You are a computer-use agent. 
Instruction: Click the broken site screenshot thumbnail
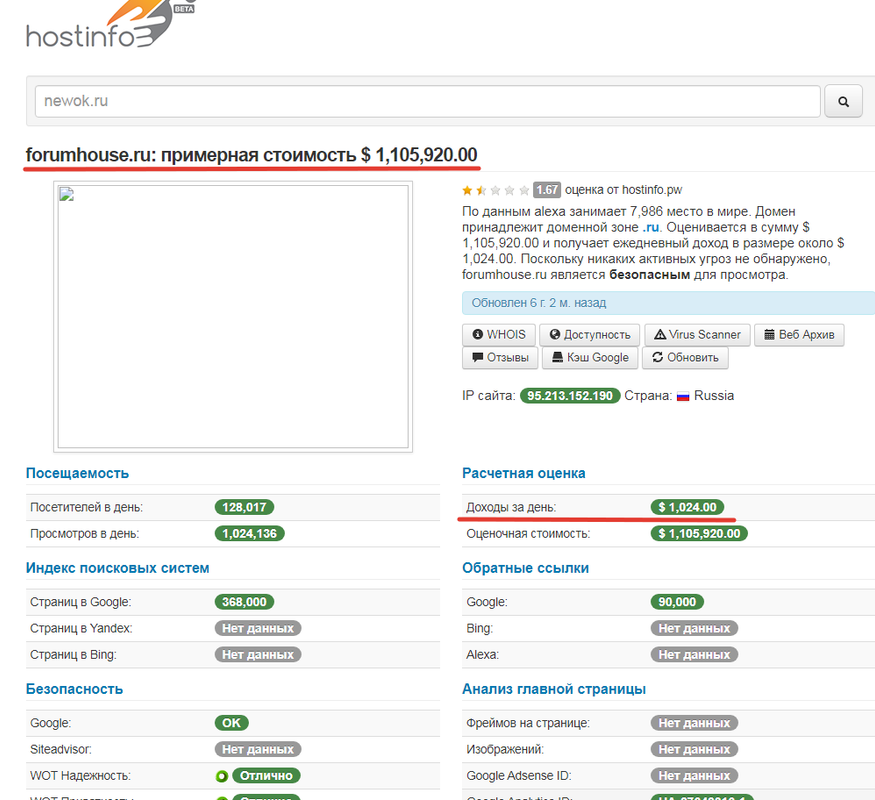(x=233, y=316)
